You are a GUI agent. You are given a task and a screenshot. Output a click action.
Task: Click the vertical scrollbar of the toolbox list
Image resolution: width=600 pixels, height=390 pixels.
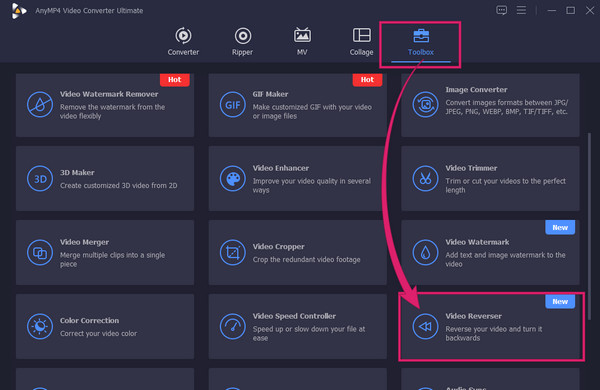coord(589,226)
